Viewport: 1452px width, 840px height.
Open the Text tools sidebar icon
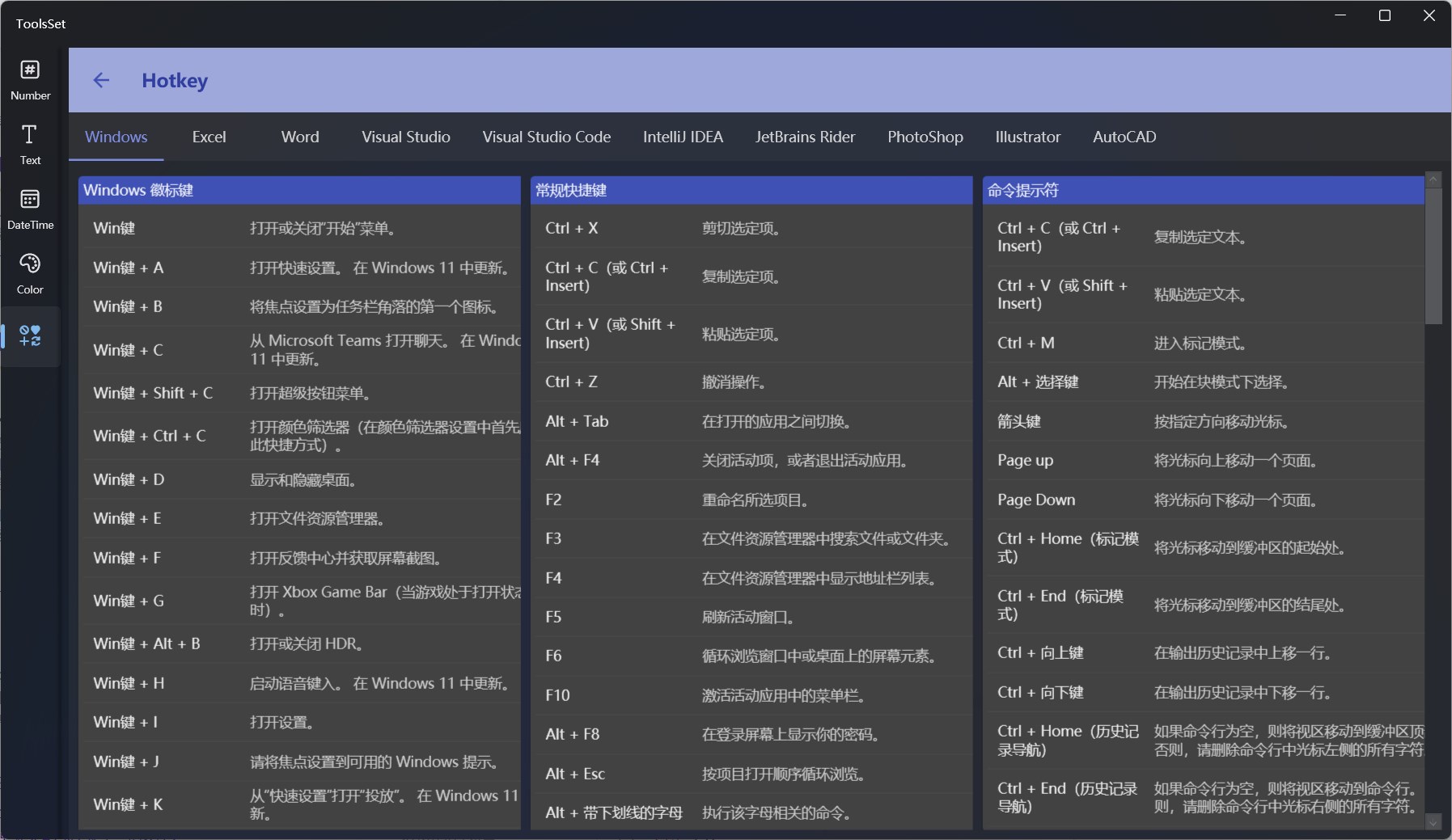pos(30,145)
